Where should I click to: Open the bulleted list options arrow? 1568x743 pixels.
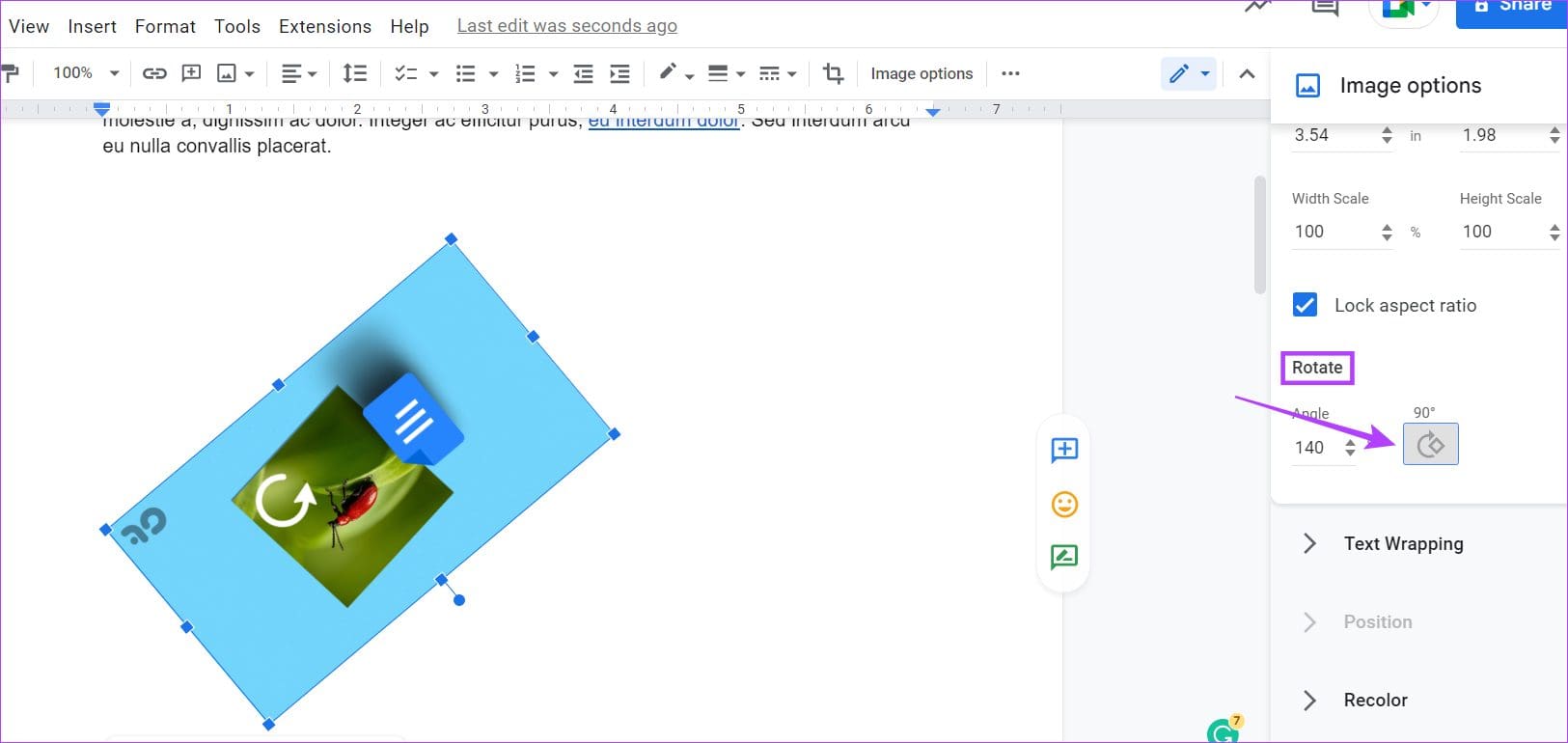point(493,73)
